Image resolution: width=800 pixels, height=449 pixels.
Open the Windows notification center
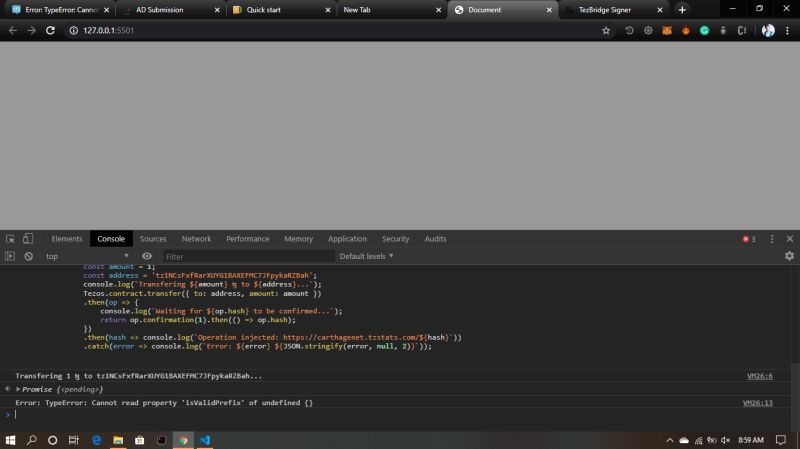click(x=781, y=440)
